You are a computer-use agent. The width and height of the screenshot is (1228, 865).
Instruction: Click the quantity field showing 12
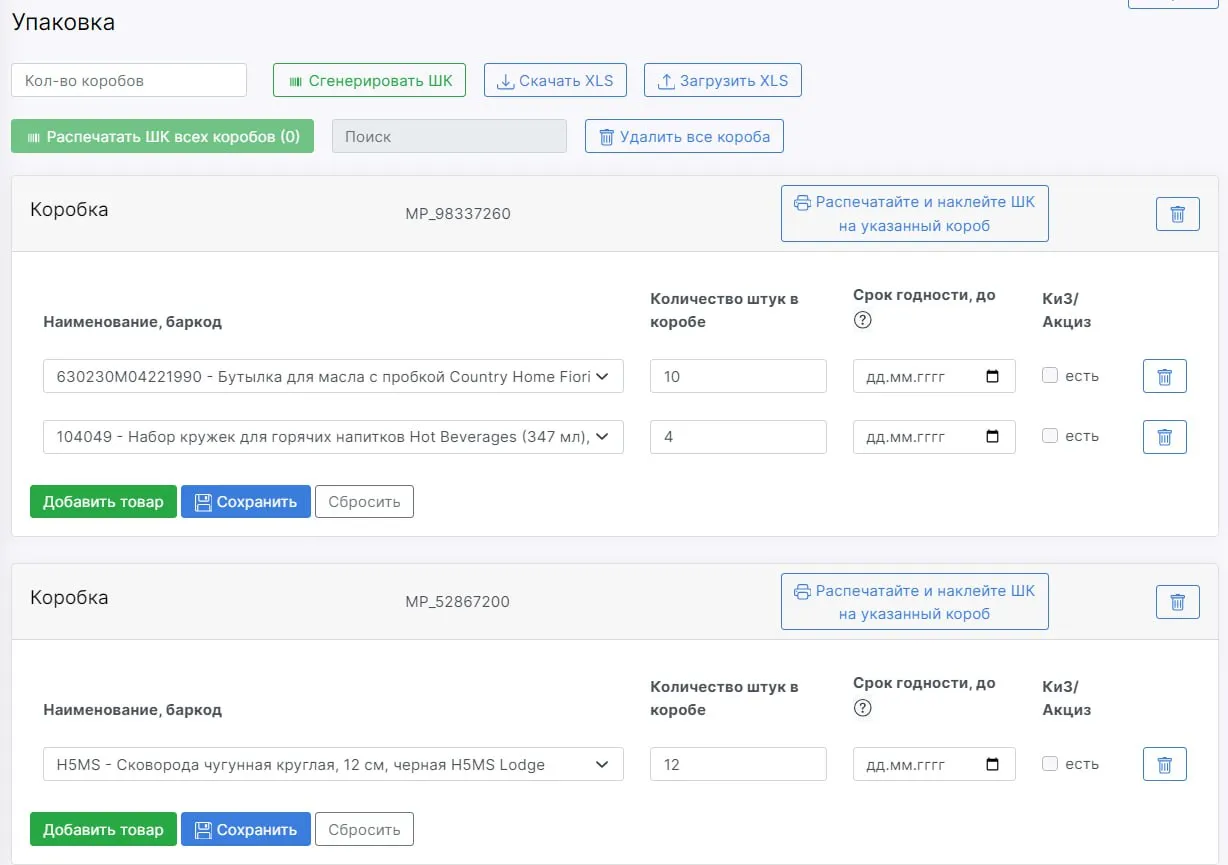[738, 765]
